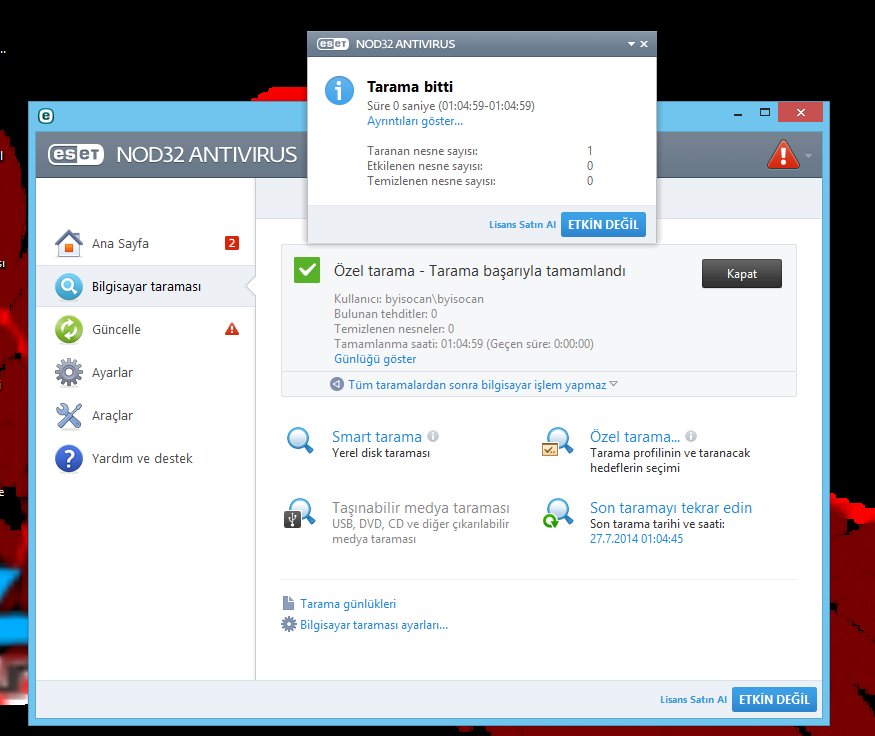The width and height of the screenshot is (875, 736).
Task: Click the red alert status icon
Action: (x=783, y=155)
